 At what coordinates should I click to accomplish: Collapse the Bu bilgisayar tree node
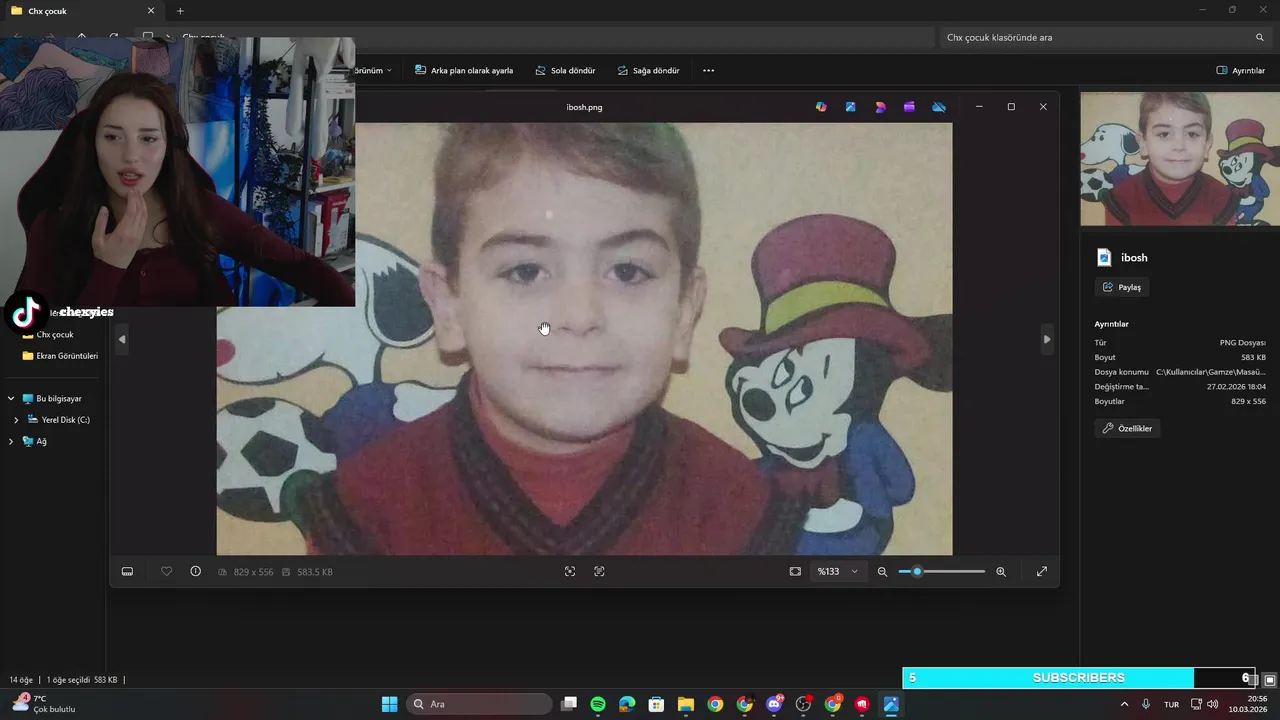pos(11,399)
